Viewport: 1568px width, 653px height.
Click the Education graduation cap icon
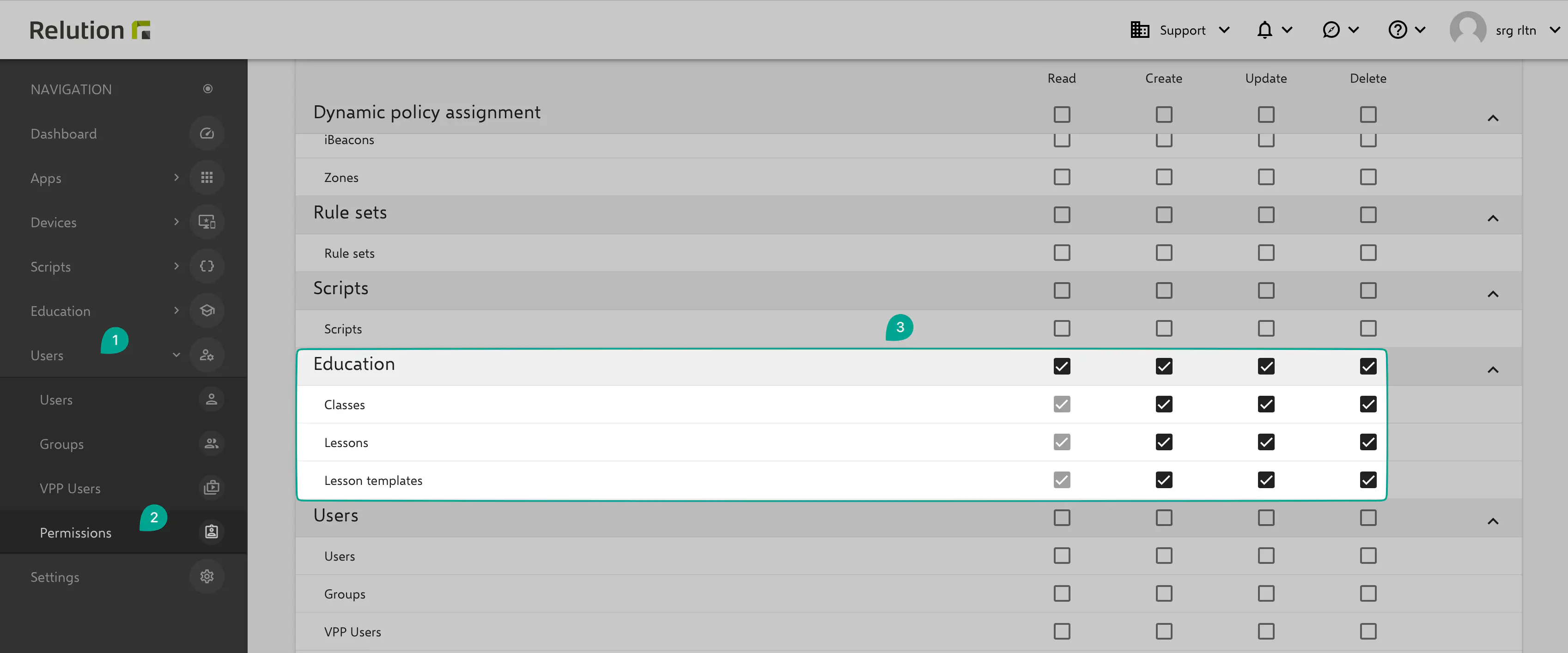coord(207,310)
